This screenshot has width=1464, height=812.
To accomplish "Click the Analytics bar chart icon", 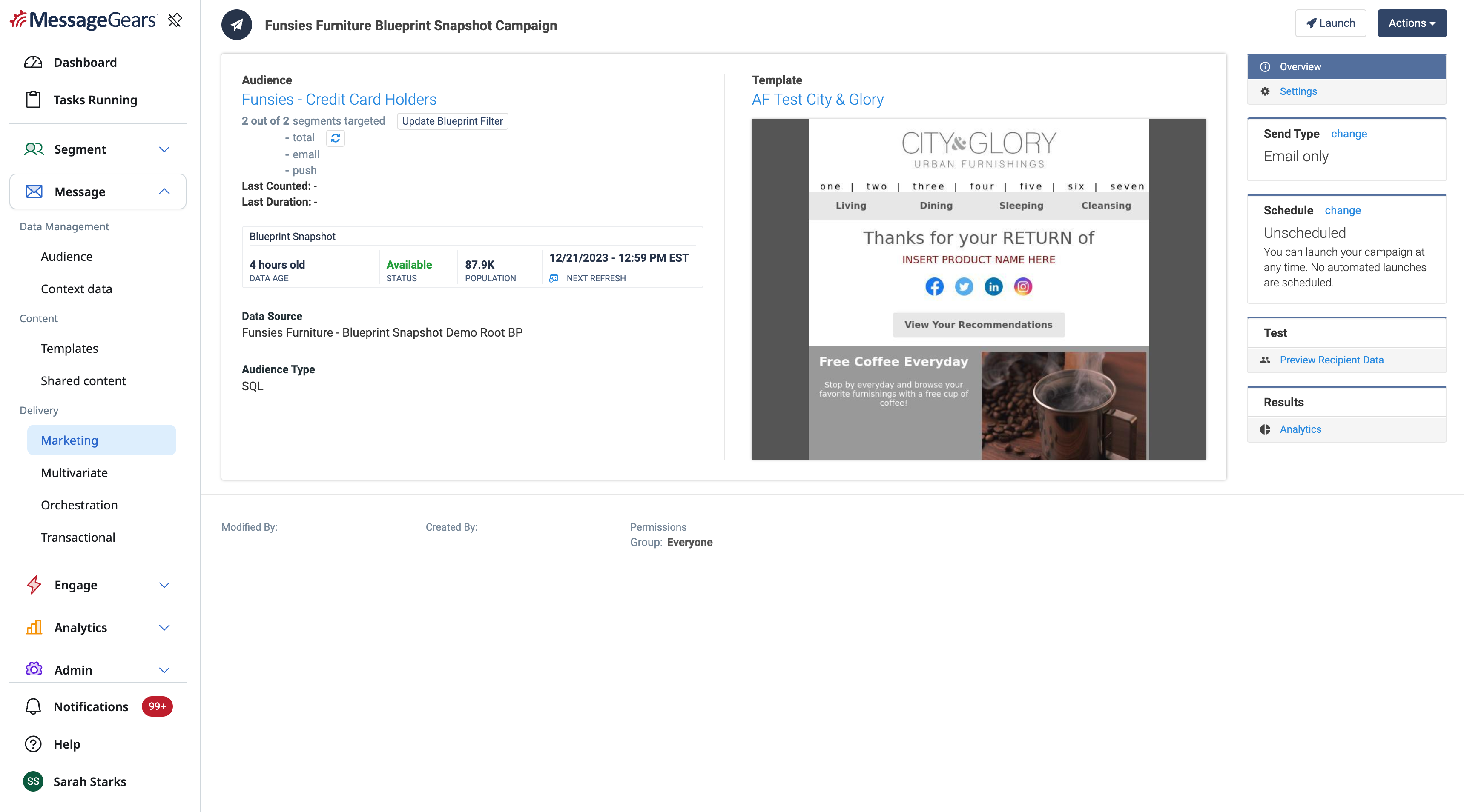I will [34, 627].
